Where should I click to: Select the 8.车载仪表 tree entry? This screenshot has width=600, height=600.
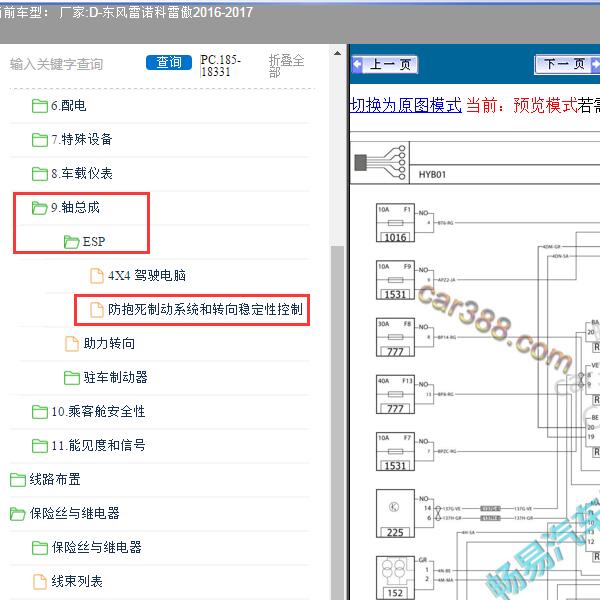[x=82, y=174]
